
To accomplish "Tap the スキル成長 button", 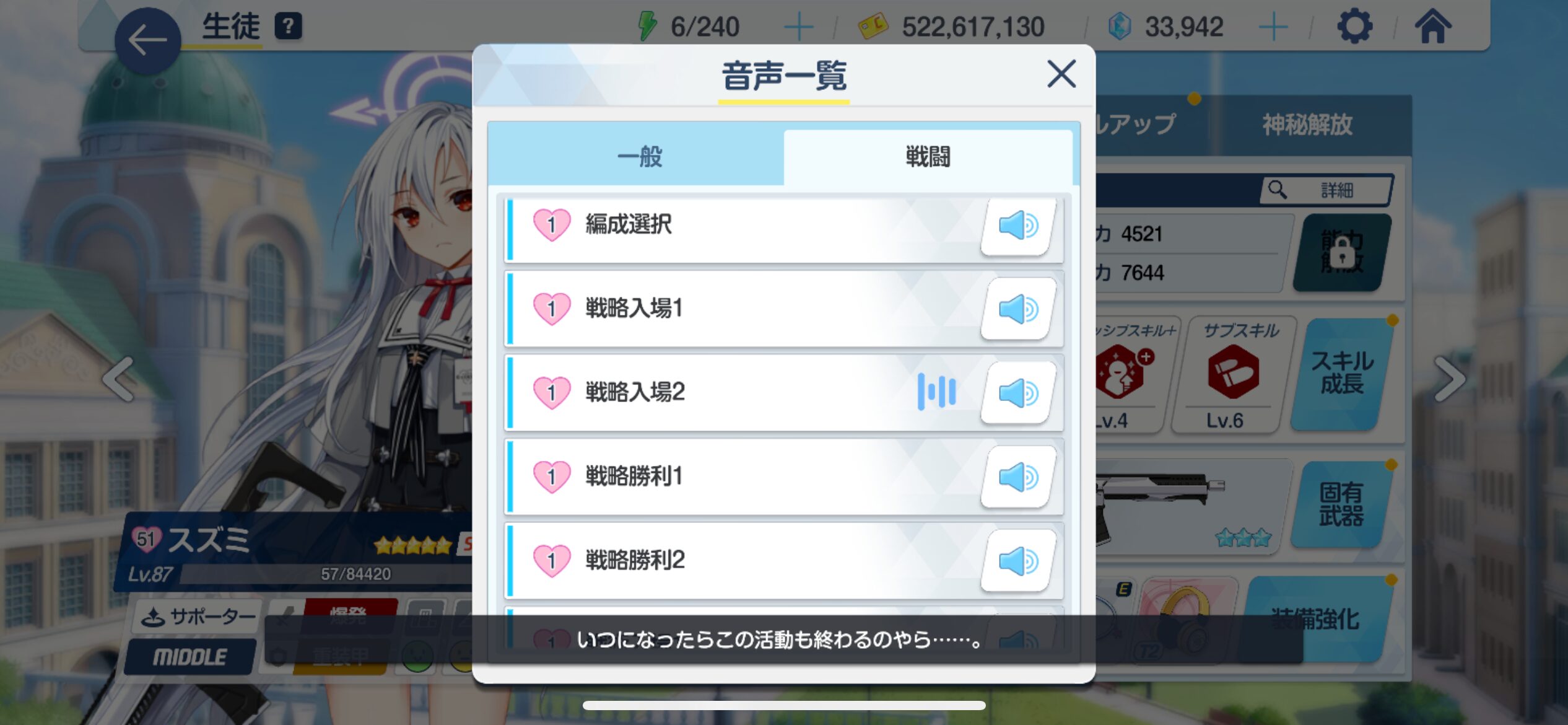I will (x=1341, y=373).
